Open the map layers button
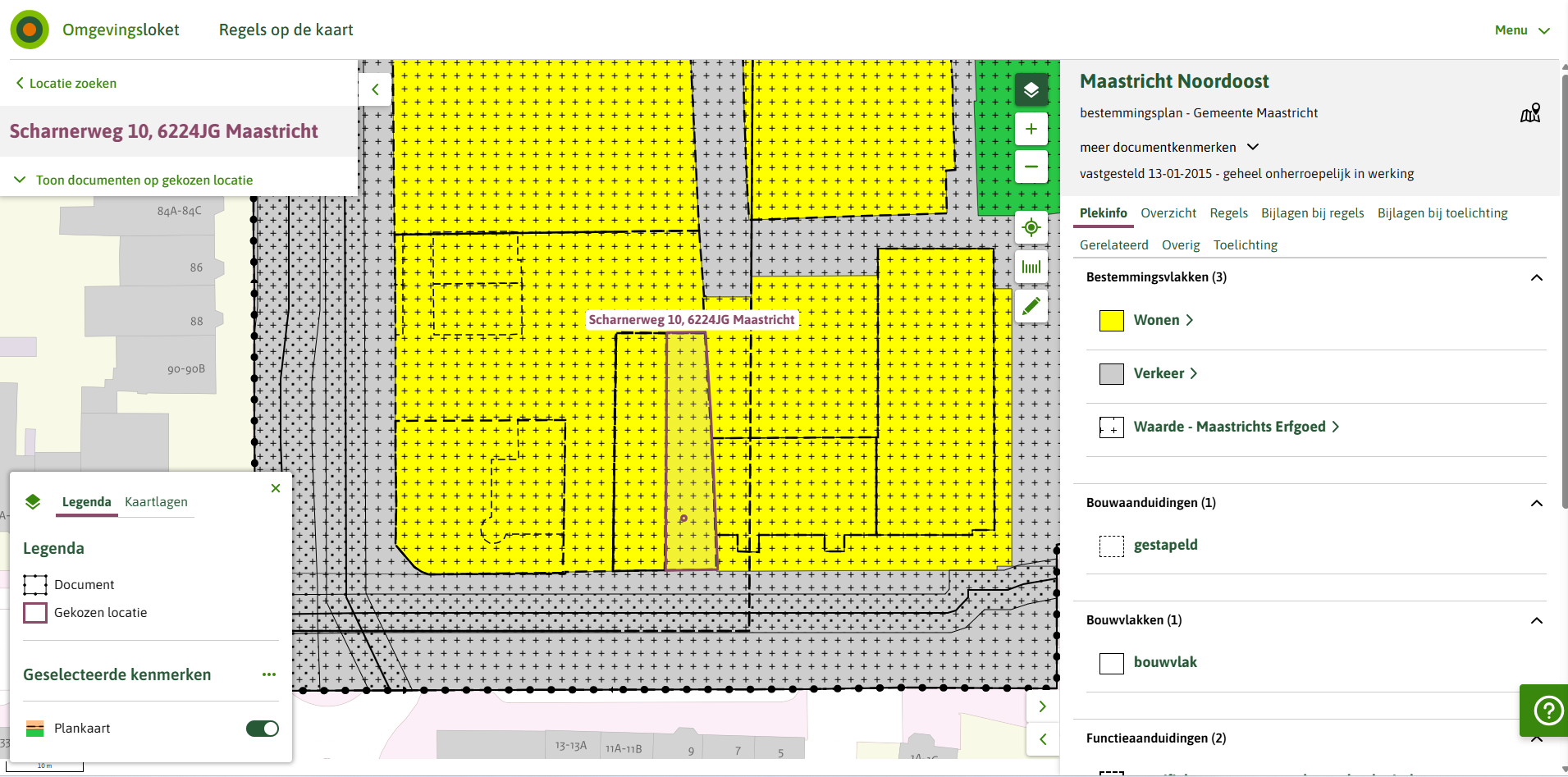 [1031, 89]
